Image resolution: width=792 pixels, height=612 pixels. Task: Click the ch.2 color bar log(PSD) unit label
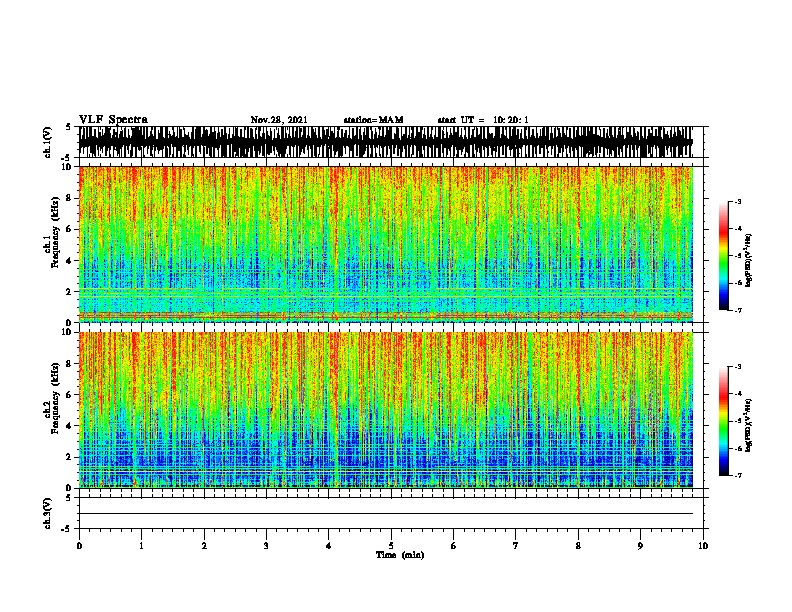tap(749, 426)
